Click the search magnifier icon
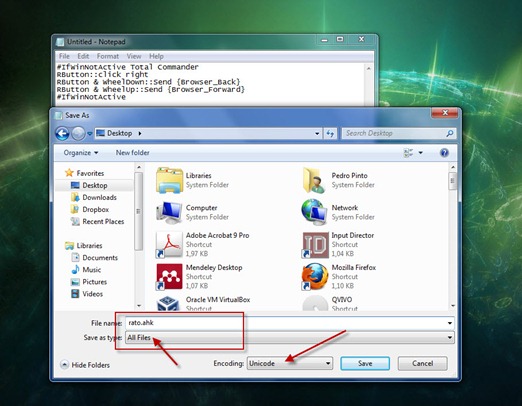 (449, 133)
